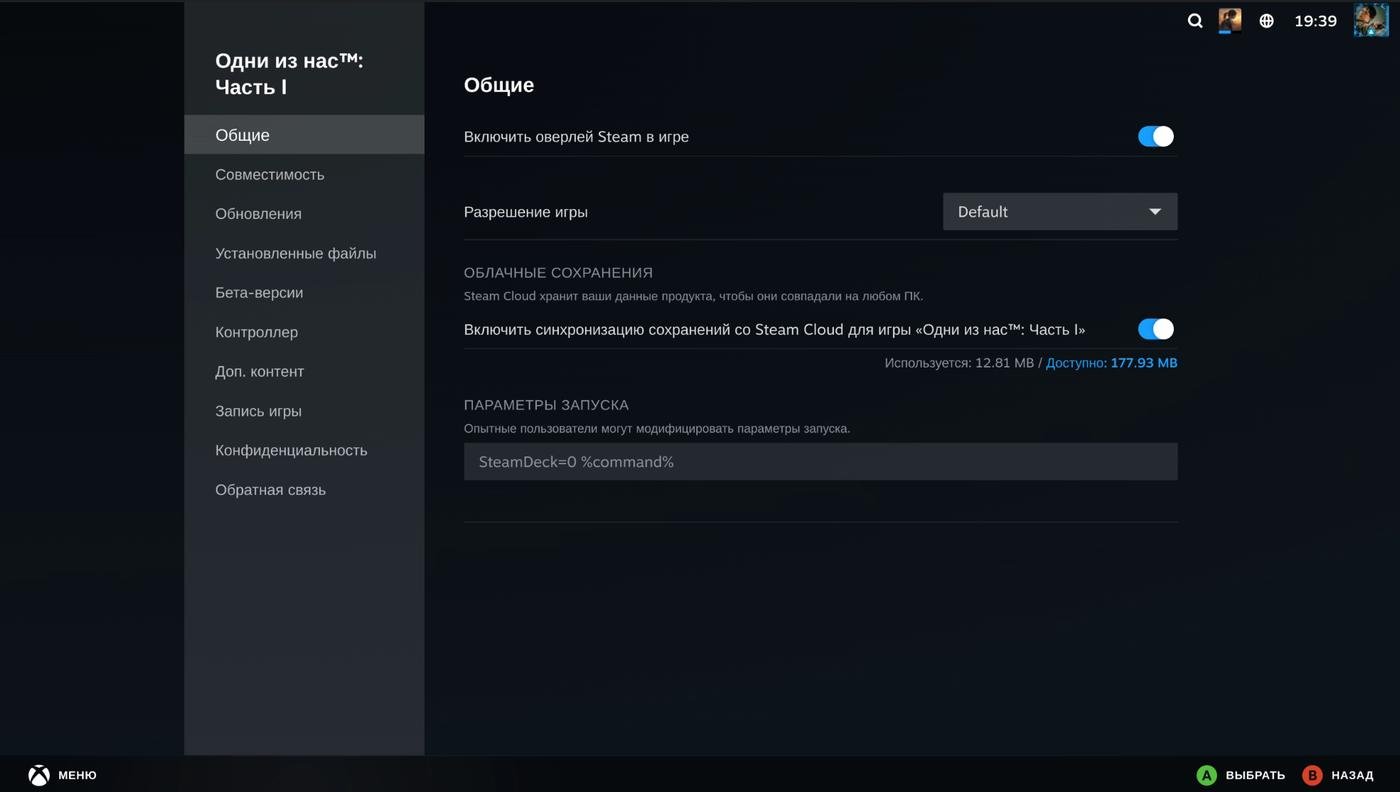The height and width of the screenshot is (792, 1400).
Task: Toggle Steam Cloud save synchronization off
Action: pyautogui.click(x=1156, y=329)
